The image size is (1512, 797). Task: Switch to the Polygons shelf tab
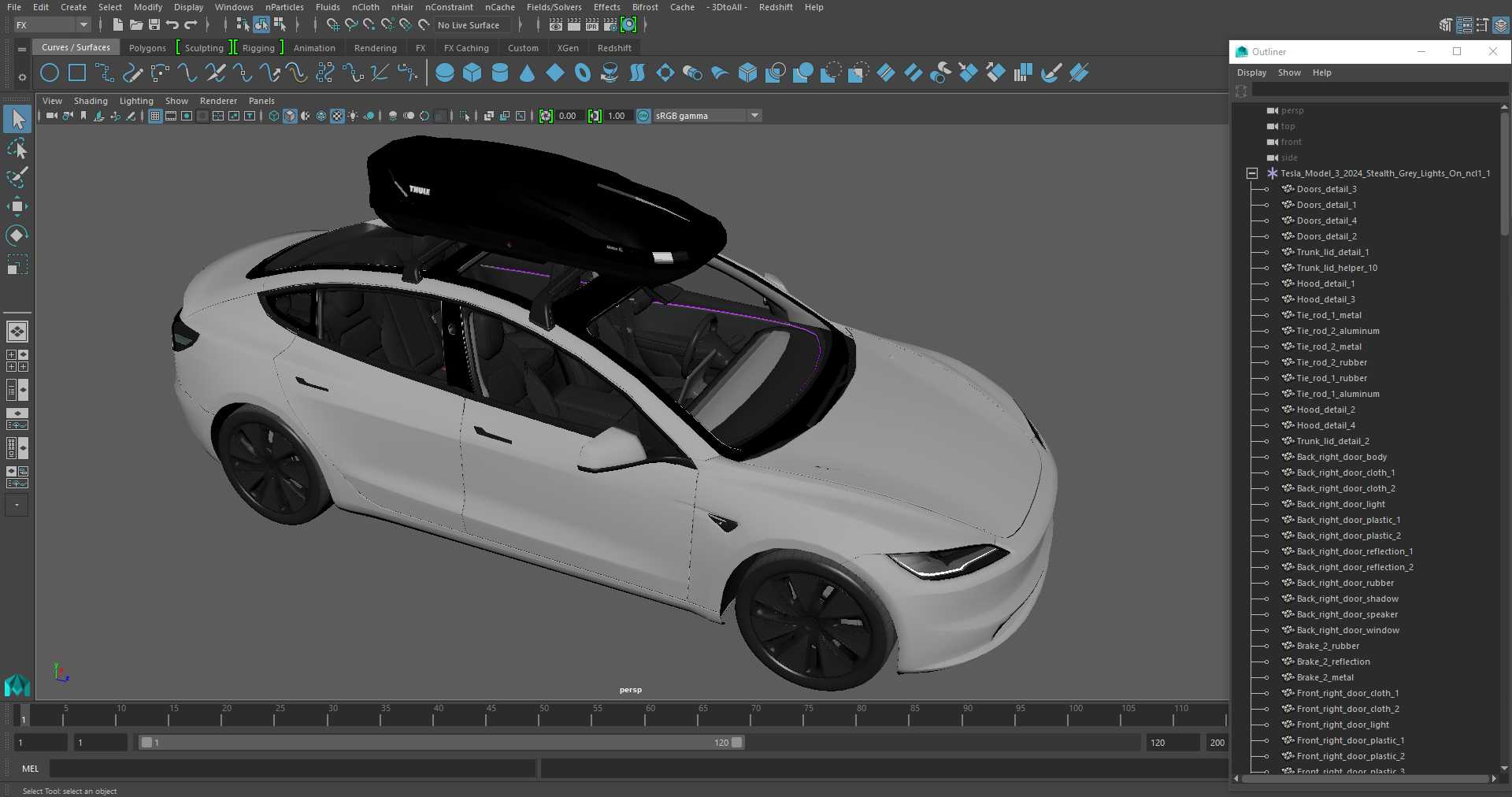click(147, 48)
